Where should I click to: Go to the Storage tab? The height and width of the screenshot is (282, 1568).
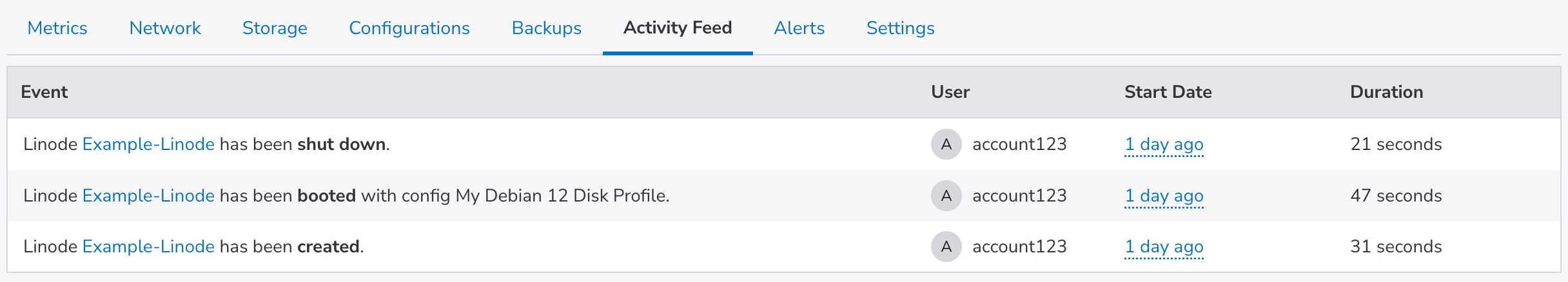pos(275,28)
